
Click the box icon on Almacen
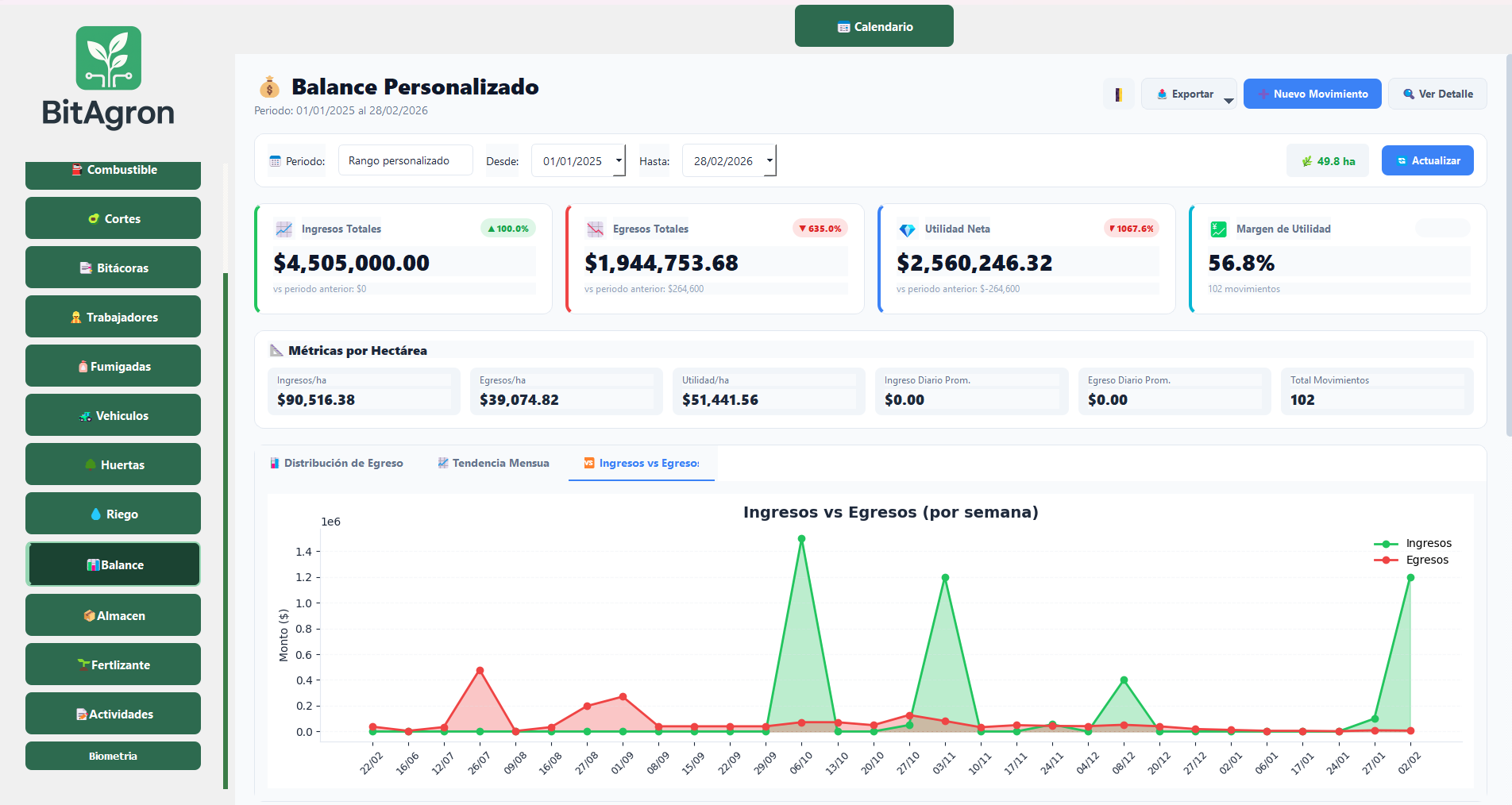[89, 616]
